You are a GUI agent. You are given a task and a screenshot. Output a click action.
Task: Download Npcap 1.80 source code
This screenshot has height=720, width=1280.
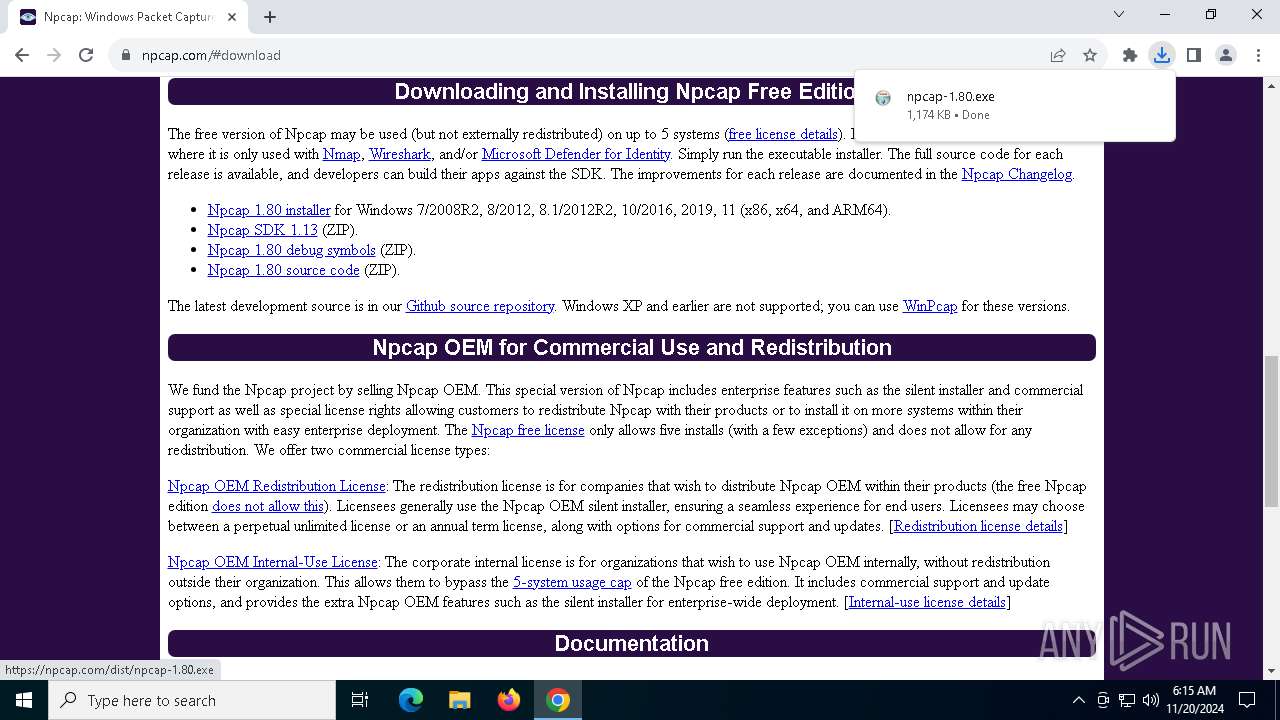click(284, 270)
